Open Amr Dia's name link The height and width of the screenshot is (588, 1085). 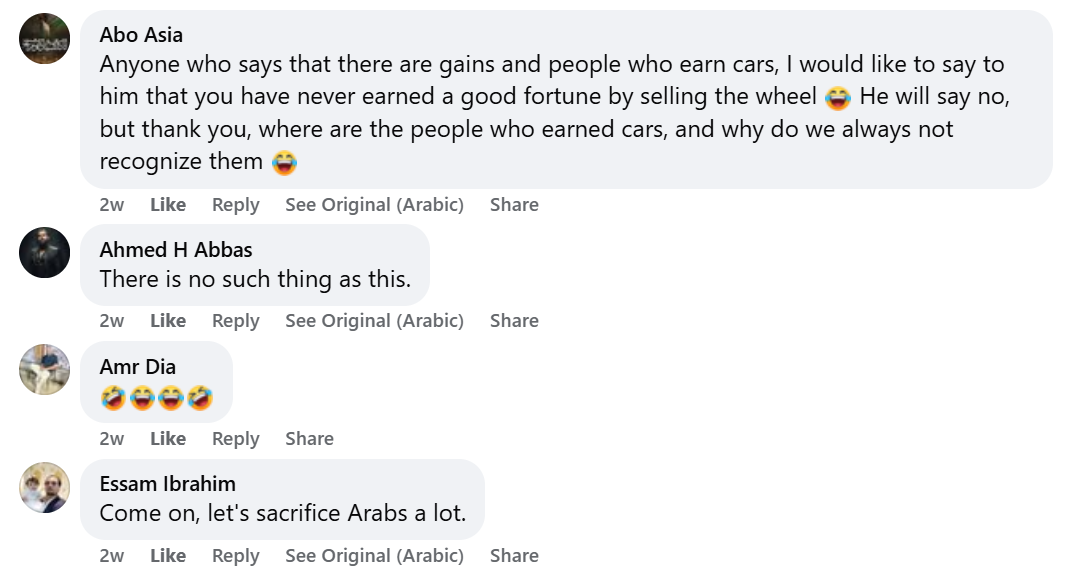(x=138, y=367)
